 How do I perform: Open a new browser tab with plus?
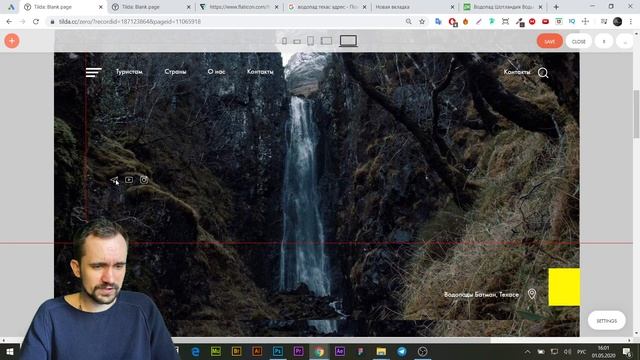(556, 7)
